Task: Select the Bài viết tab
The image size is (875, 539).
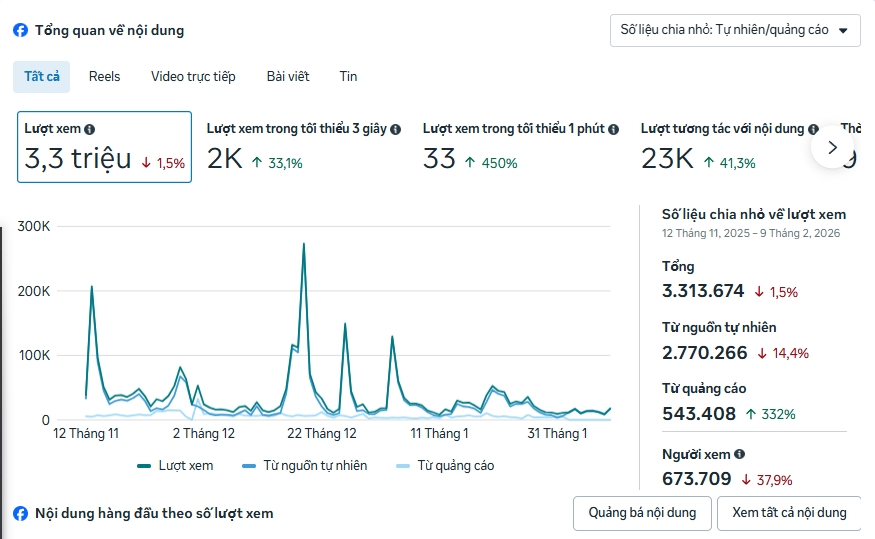Action: [288, 76]
